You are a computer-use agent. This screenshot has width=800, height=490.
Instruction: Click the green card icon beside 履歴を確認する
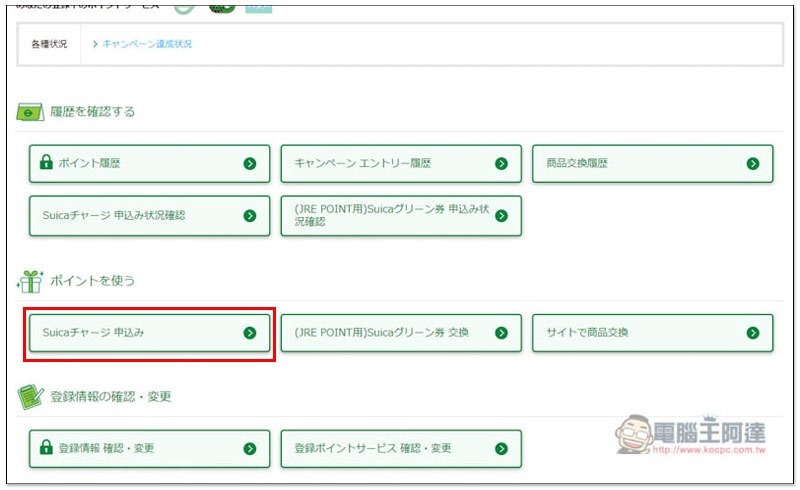point(30,111)
